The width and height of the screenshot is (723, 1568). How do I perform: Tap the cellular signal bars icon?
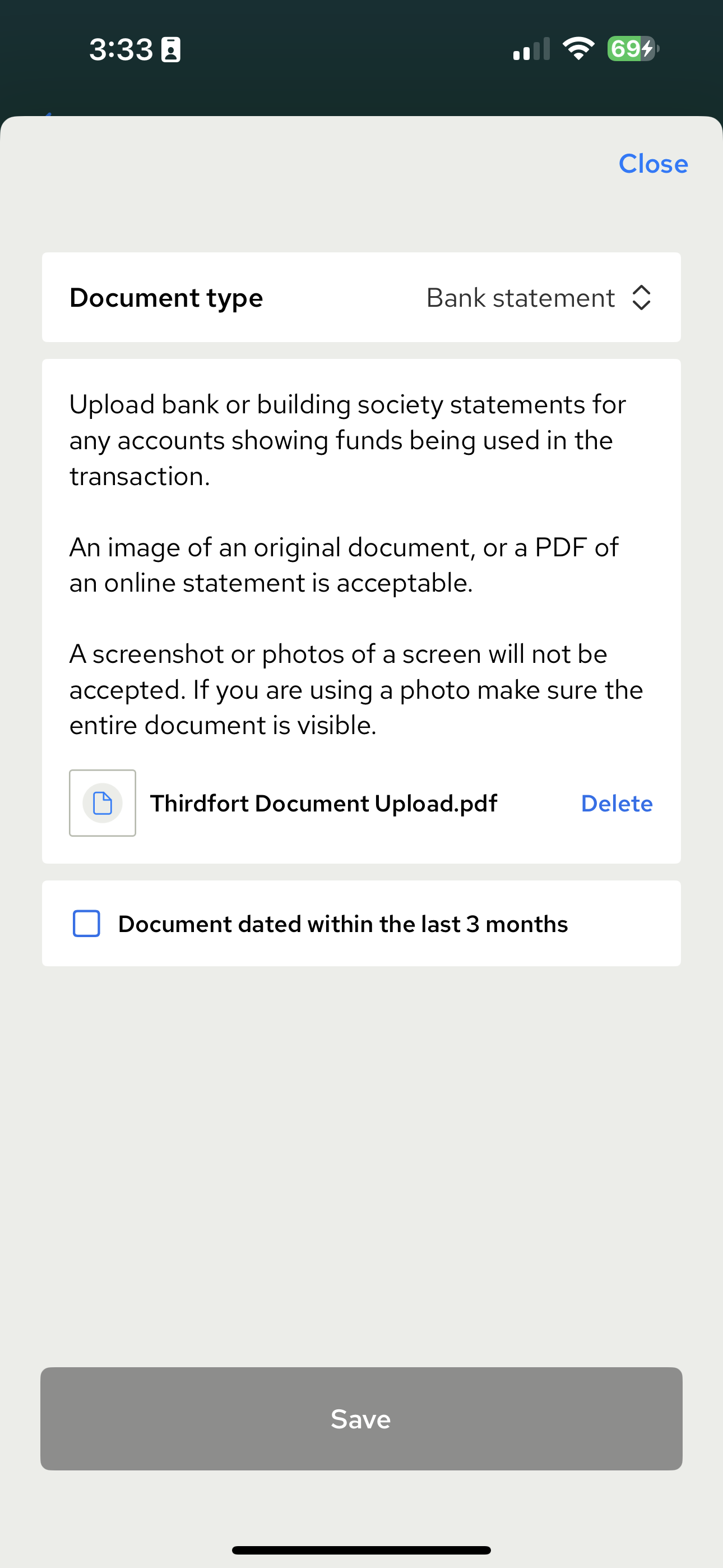(x=531, y=50)
